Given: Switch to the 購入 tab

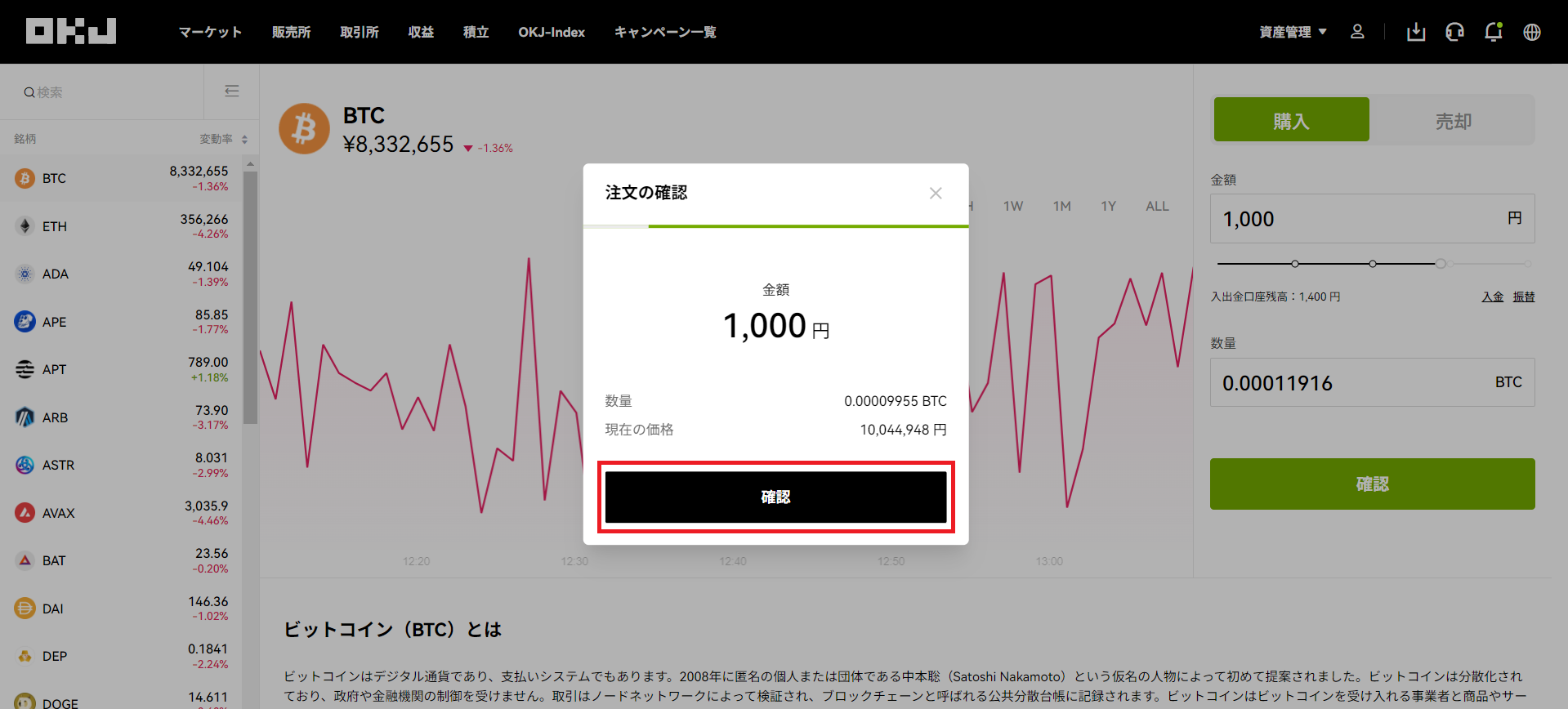Looking at the screenshot, I should tap(1291, 119).
